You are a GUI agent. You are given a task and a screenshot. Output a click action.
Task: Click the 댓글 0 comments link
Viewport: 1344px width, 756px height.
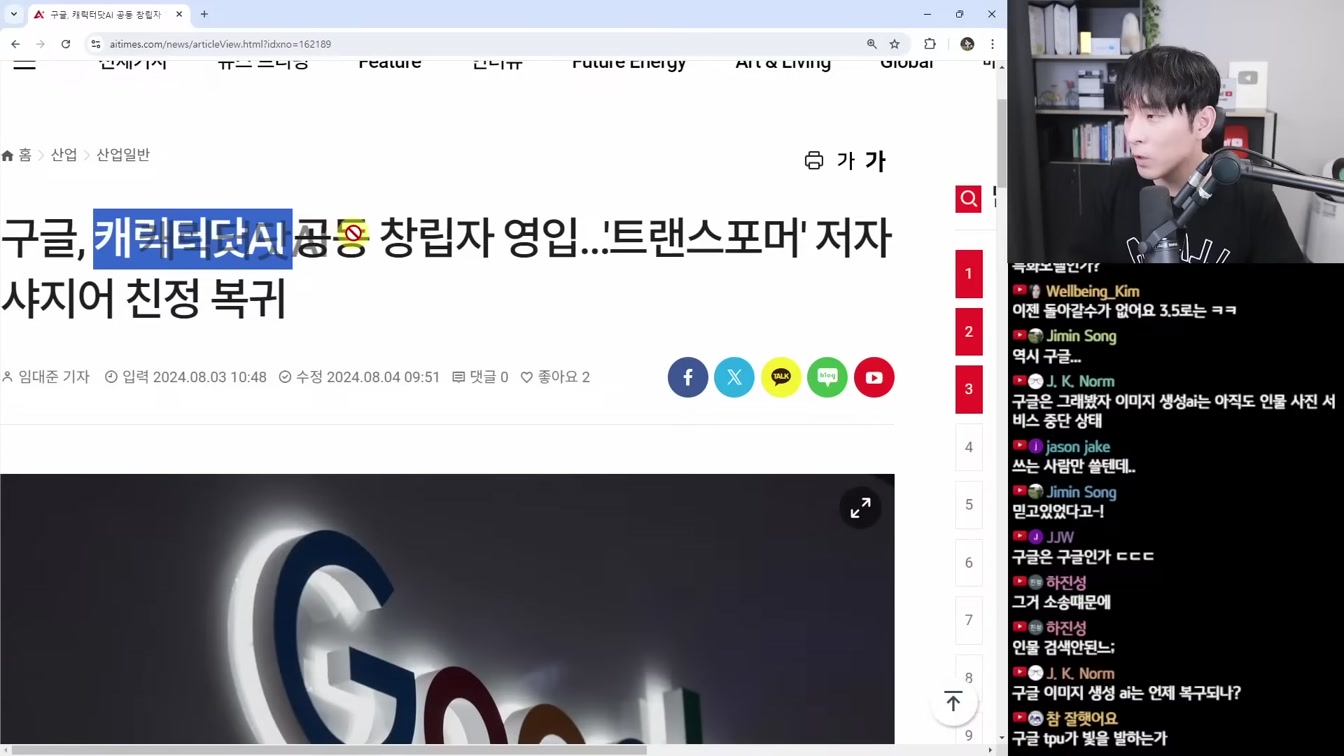(480, 377)
